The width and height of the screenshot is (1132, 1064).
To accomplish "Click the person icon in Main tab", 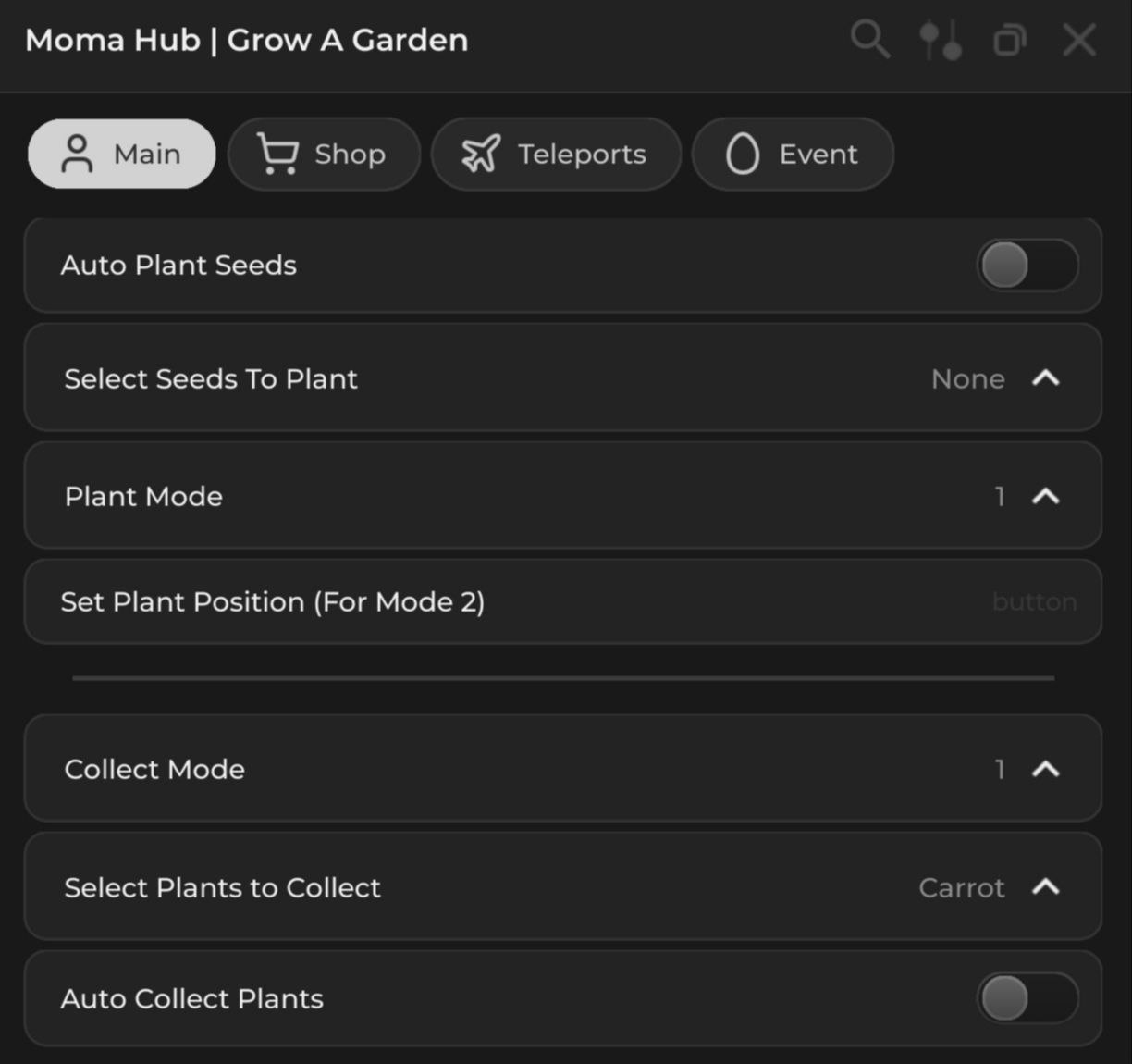I will coord(77,154).
